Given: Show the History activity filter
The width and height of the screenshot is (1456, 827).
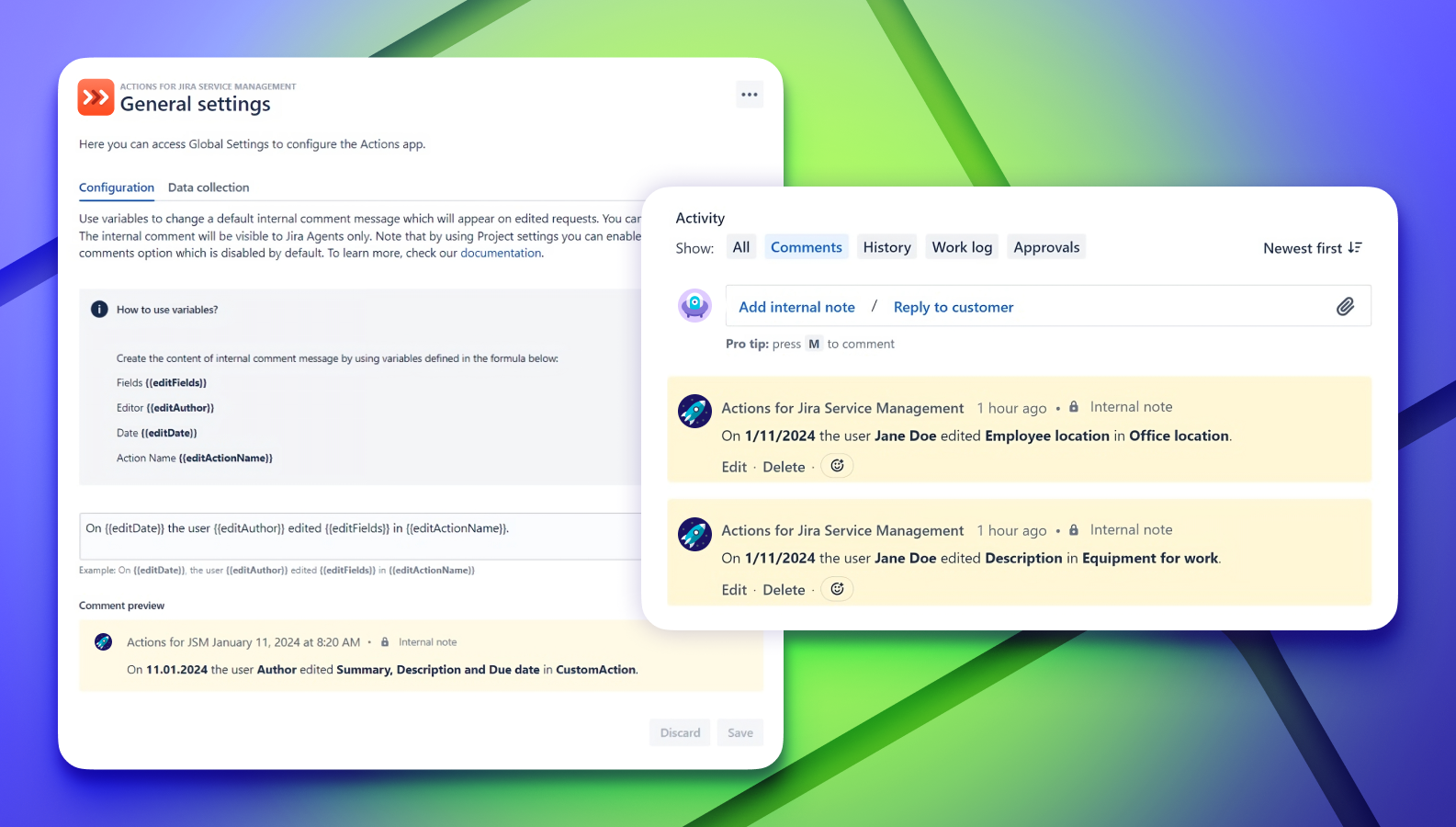Looking at the screenshot, I should (x=887, y=247).
